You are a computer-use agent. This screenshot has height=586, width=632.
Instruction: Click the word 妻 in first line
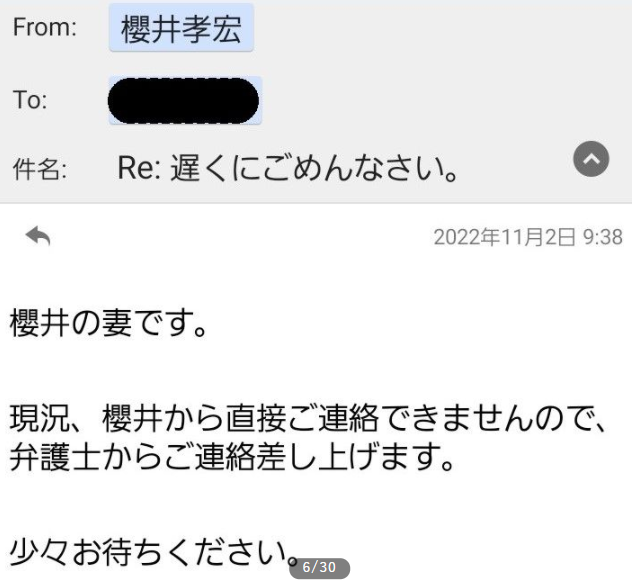click(117, 323)
